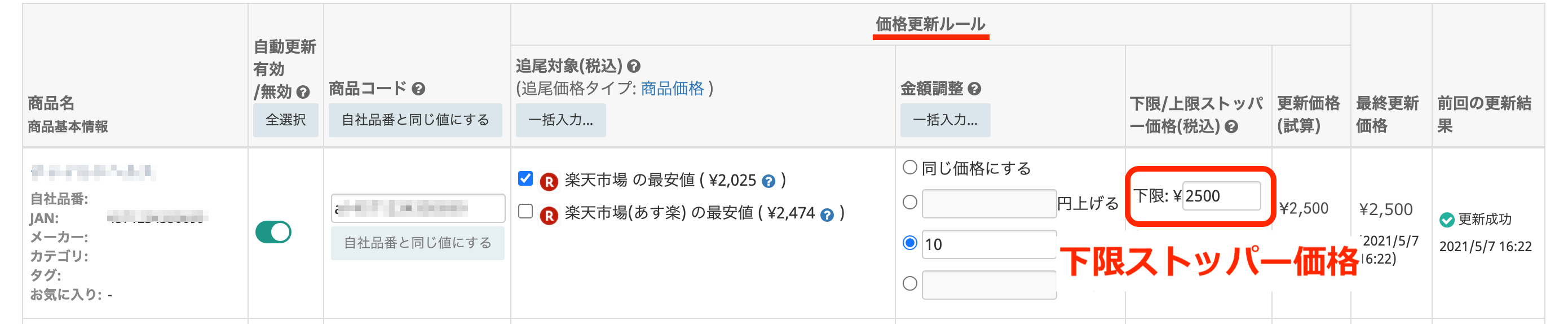
Task: Click help icon beside 追尾対象(税込)
Action: [634, 67]
